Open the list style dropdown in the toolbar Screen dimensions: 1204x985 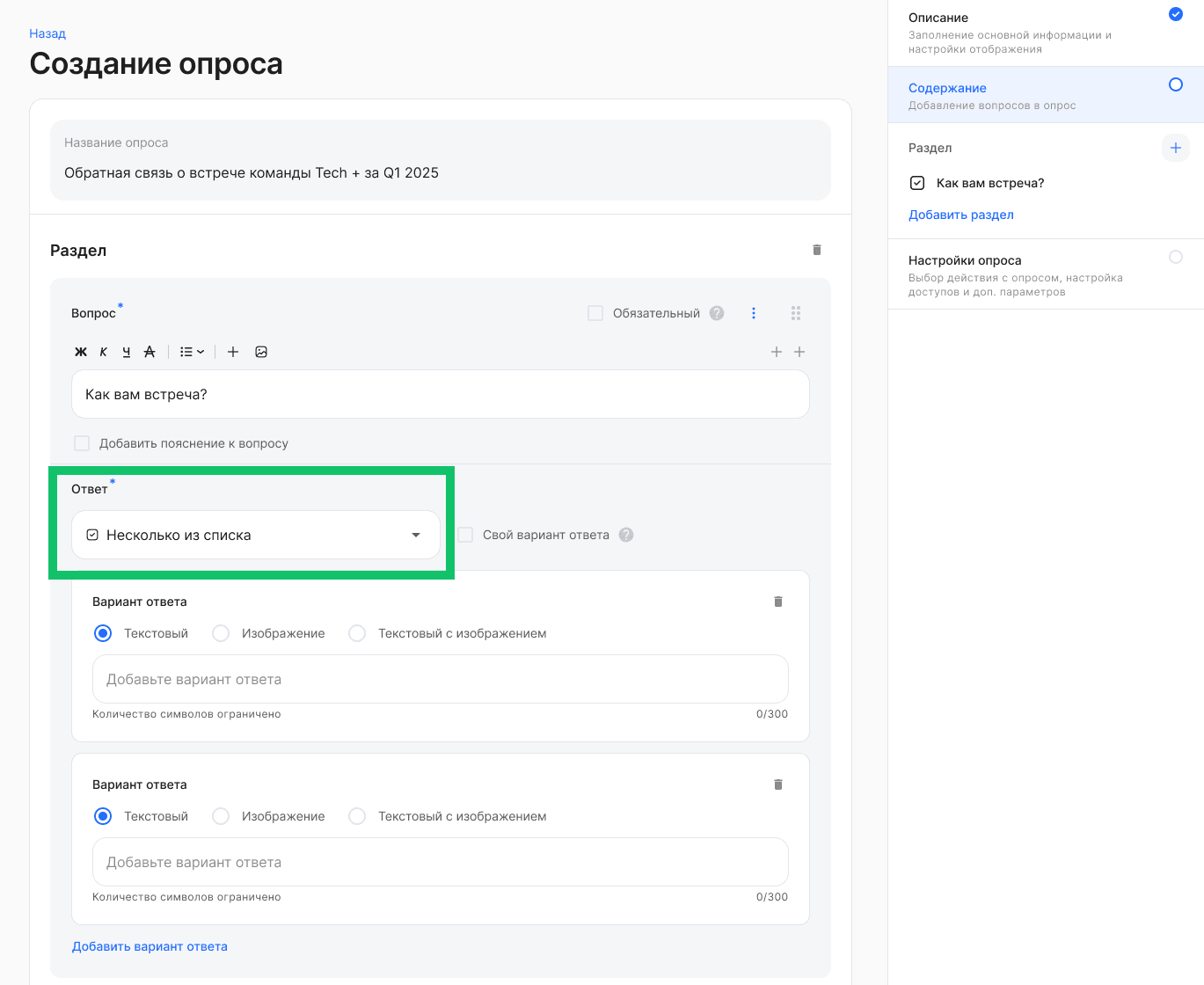[191, 352]
